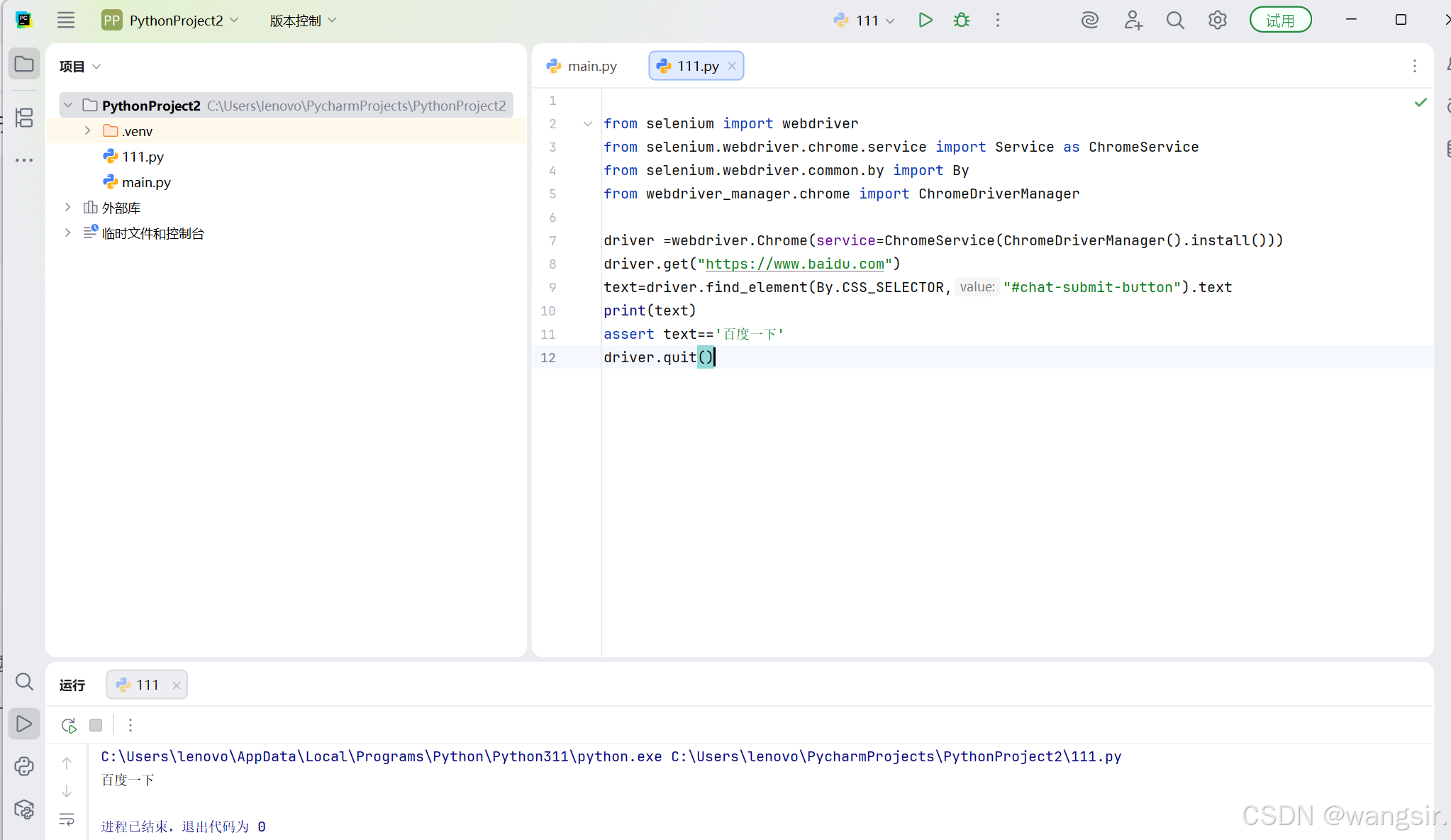Toggle the Project tool window folder icon
The width and height of the screenshot is (1451, 840).
tap(24, 64)
